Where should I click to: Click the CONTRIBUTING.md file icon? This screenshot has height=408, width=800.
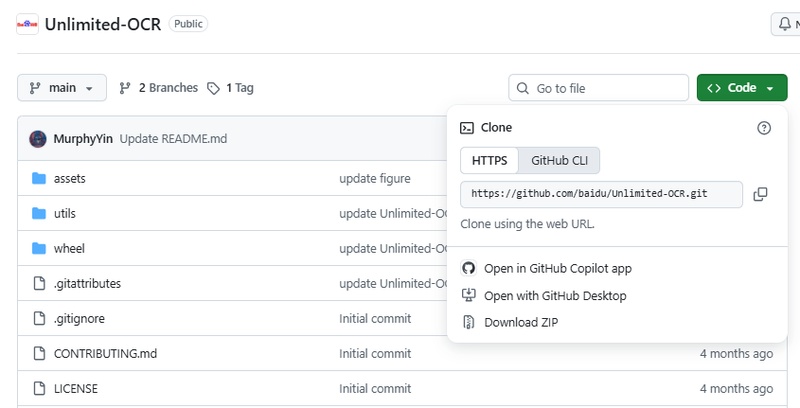pyautogui.click(x=39, y=353)
